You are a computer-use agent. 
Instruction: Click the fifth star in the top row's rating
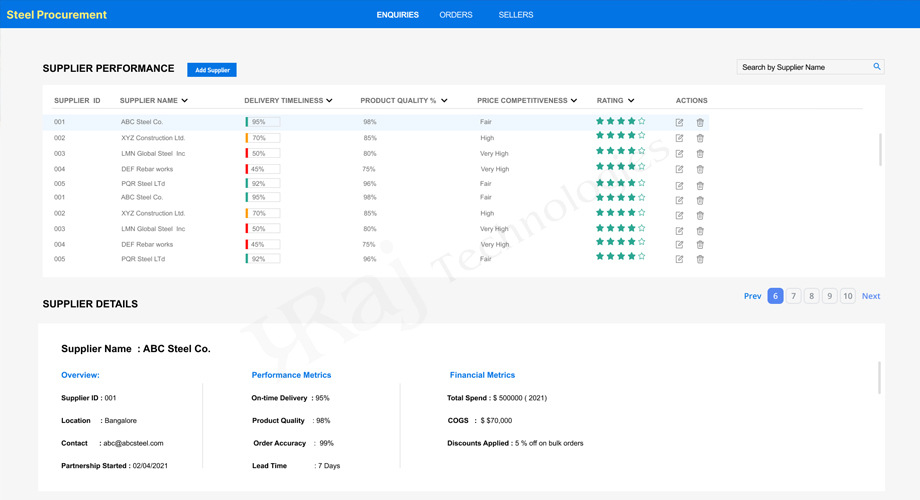tap(642, 121)
